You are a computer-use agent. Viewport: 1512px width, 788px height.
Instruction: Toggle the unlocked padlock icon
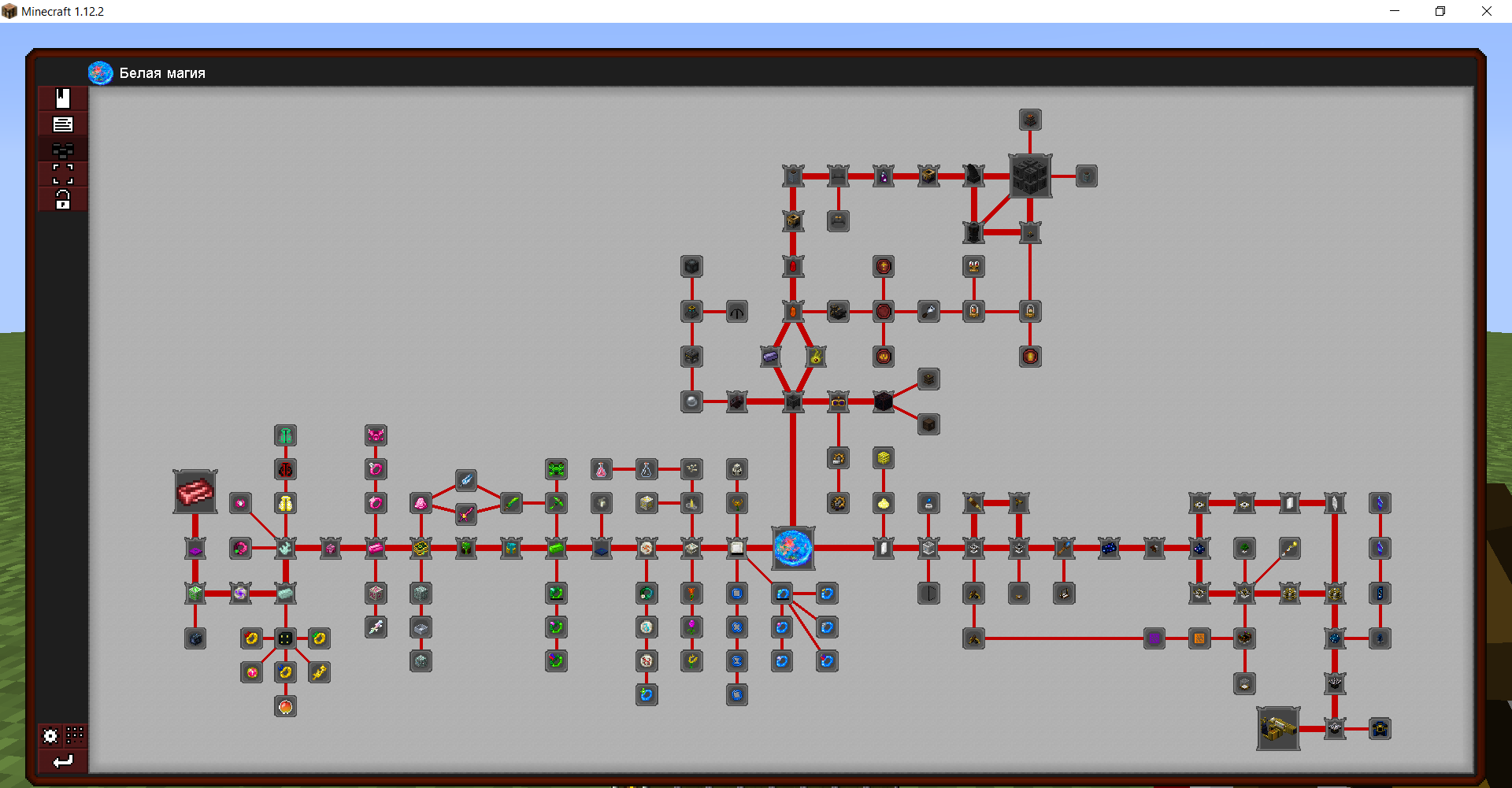click(x=63, y=199)
